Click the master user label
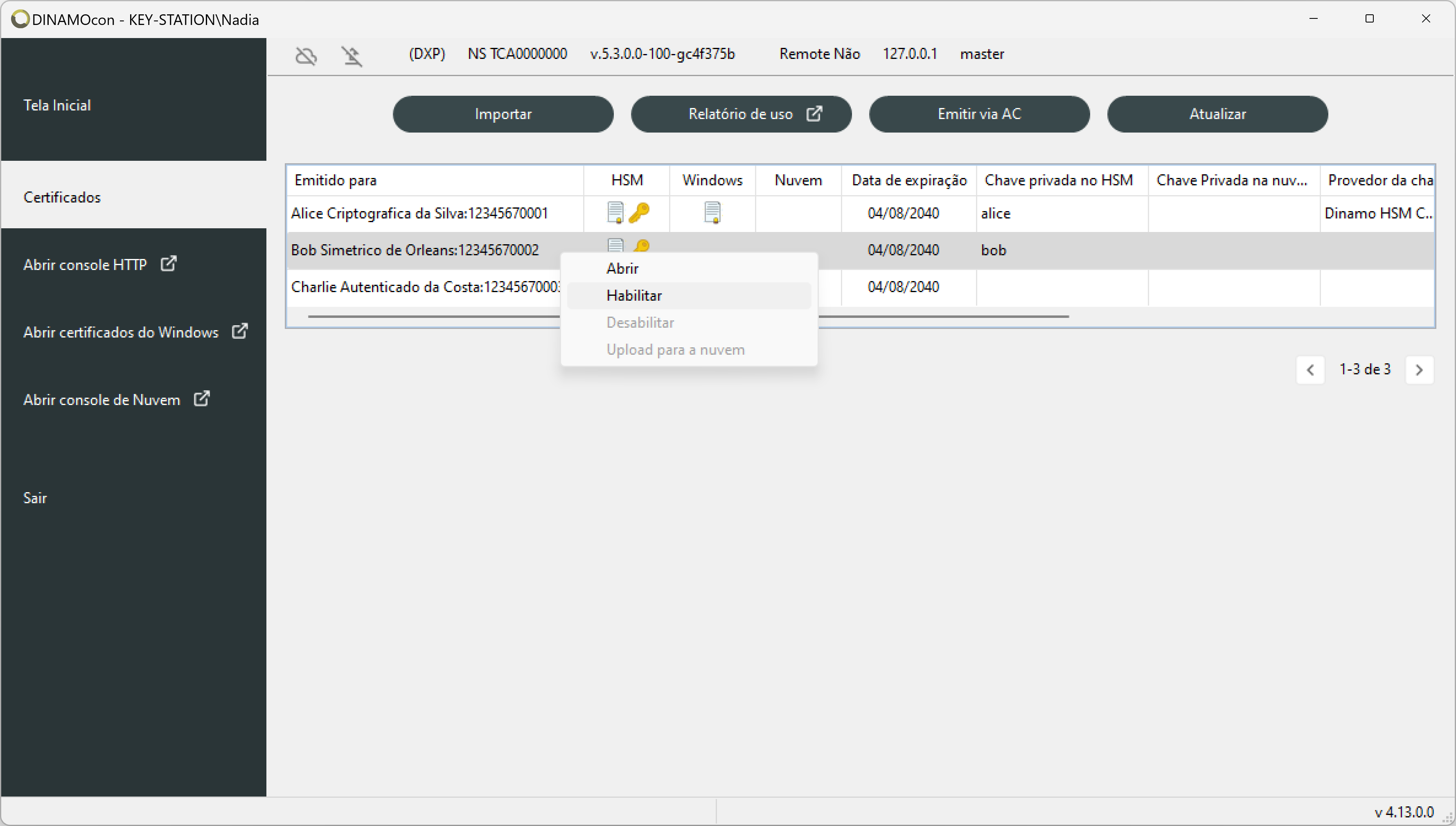Image resolution: width=1456 pixels, height=826 pixels. [x=982, y=54]
